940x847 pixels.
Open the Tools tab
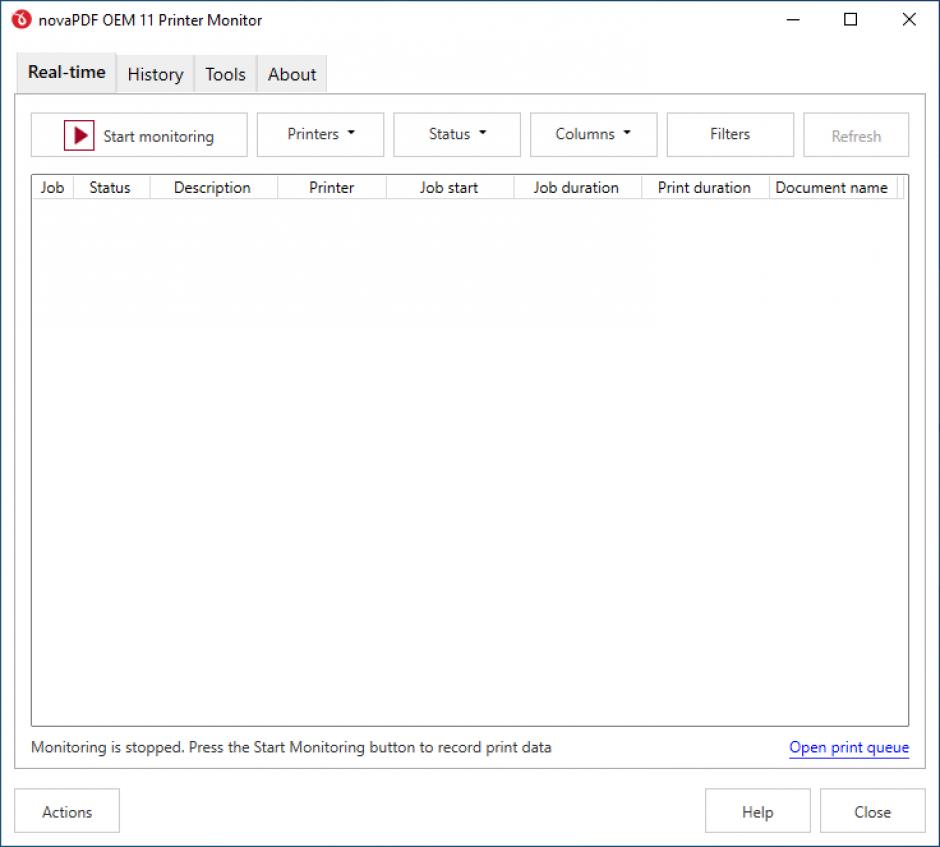[225, 74]
